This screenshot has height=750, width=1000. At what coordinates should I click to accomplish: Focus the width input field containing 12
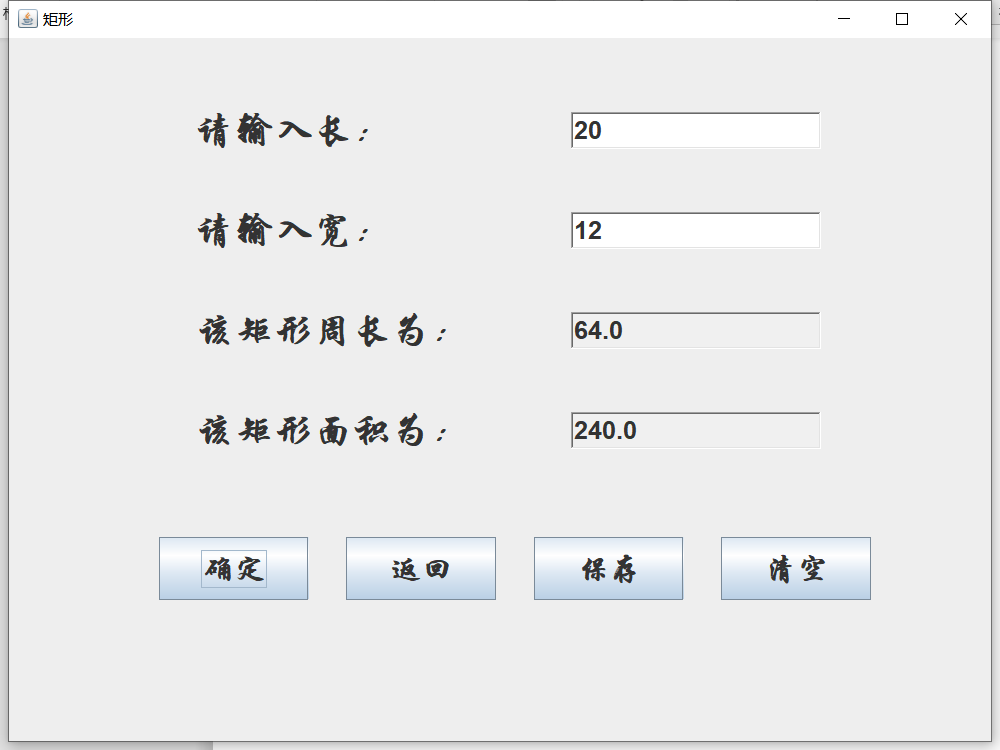point(695,230)
